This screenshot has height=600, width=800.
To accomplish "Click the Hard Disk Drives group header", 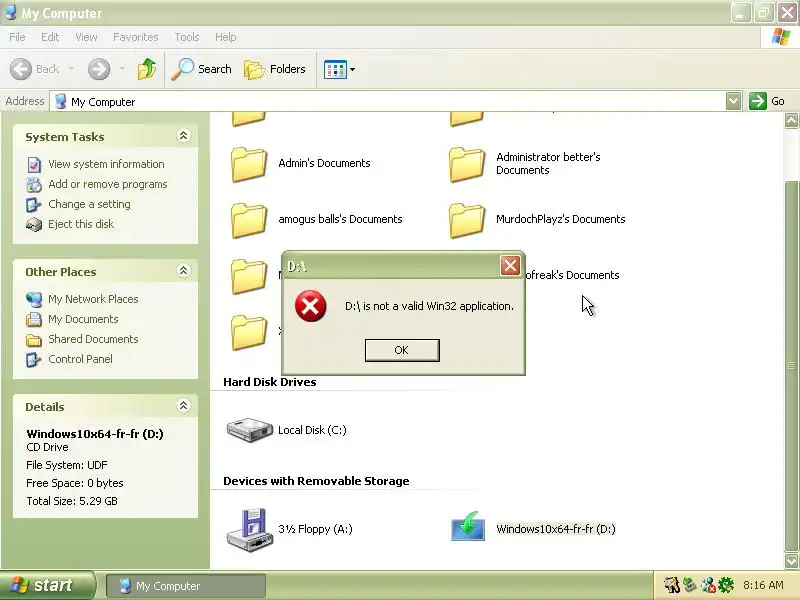I will pyautogui.click(x=269, y=382).
